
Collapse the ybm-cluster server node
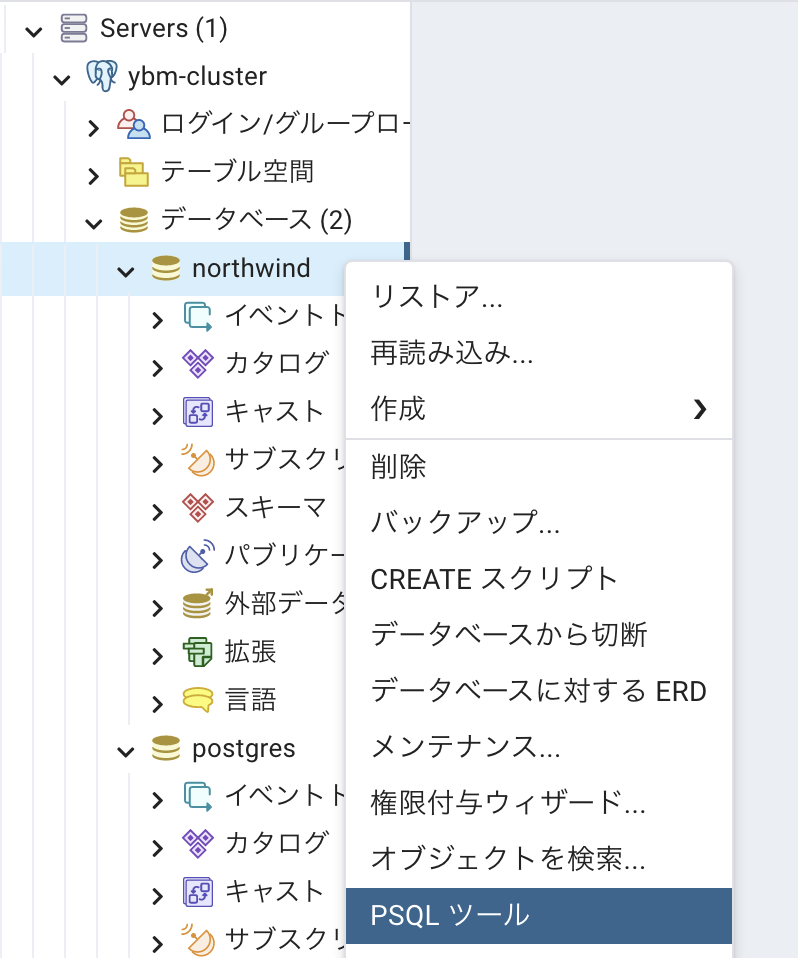[62, 79]
